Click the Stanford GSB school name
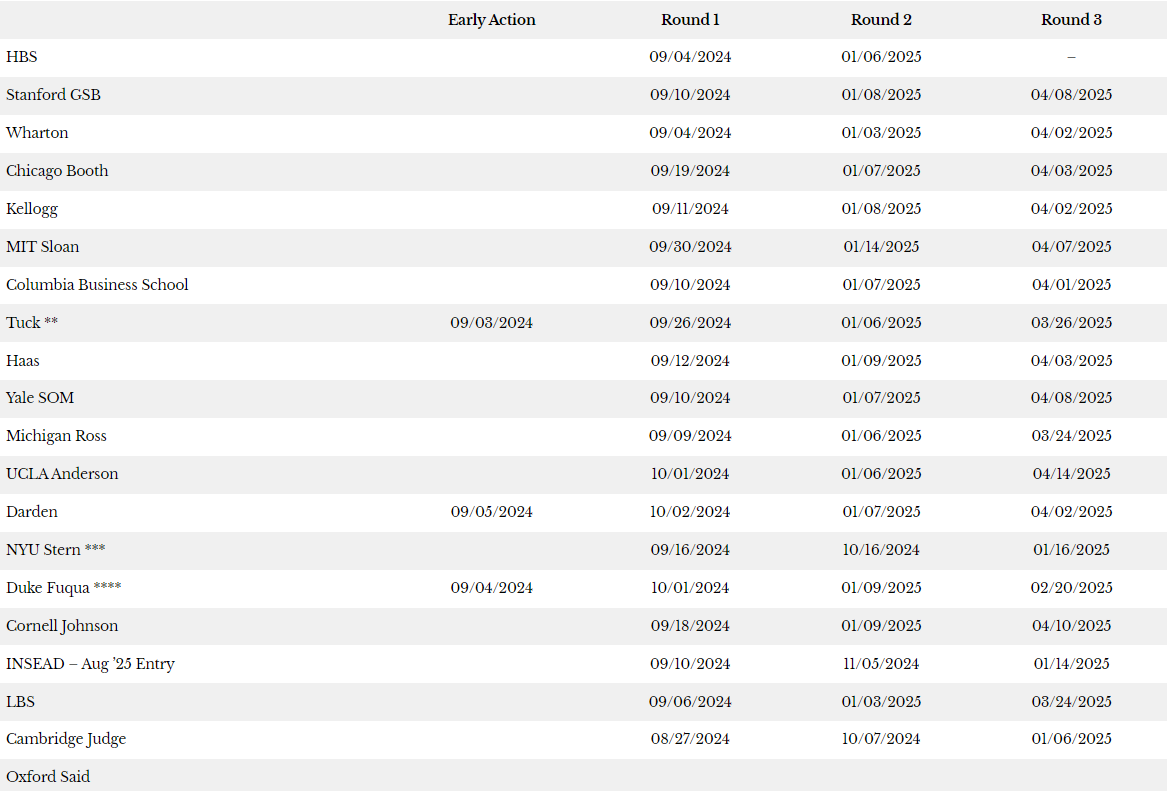 53,95
